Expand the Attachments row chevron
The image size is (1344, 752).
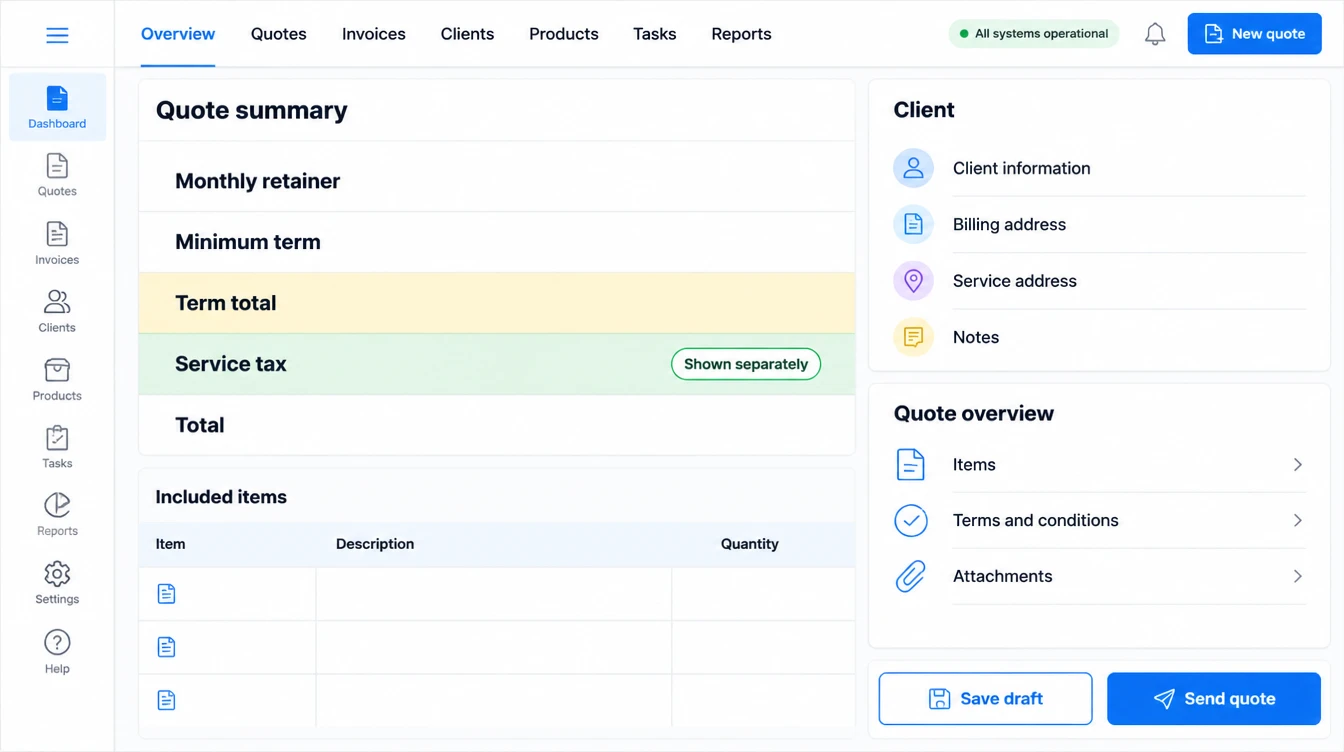coord(1297,576)
